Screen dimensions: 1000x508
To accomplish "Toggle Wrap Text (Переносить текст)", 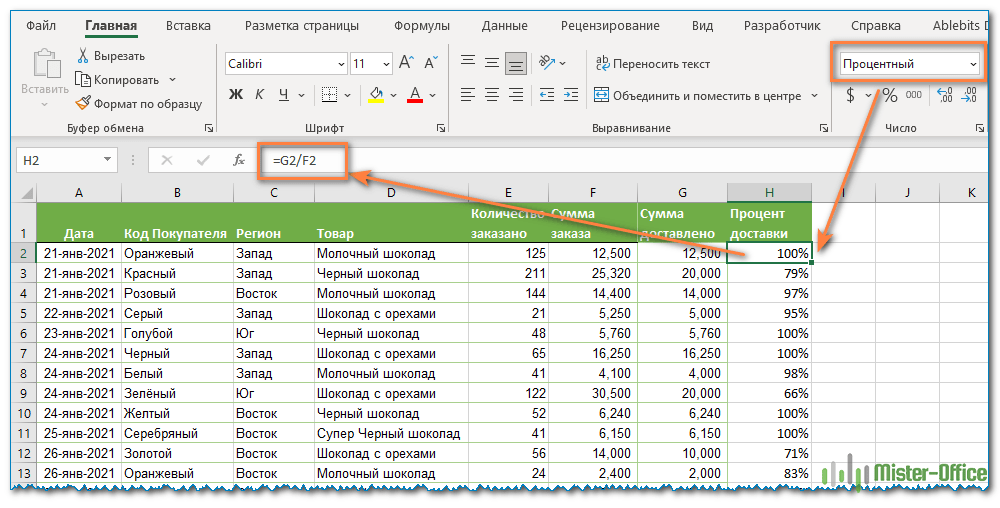I will [x=652, y=64].
